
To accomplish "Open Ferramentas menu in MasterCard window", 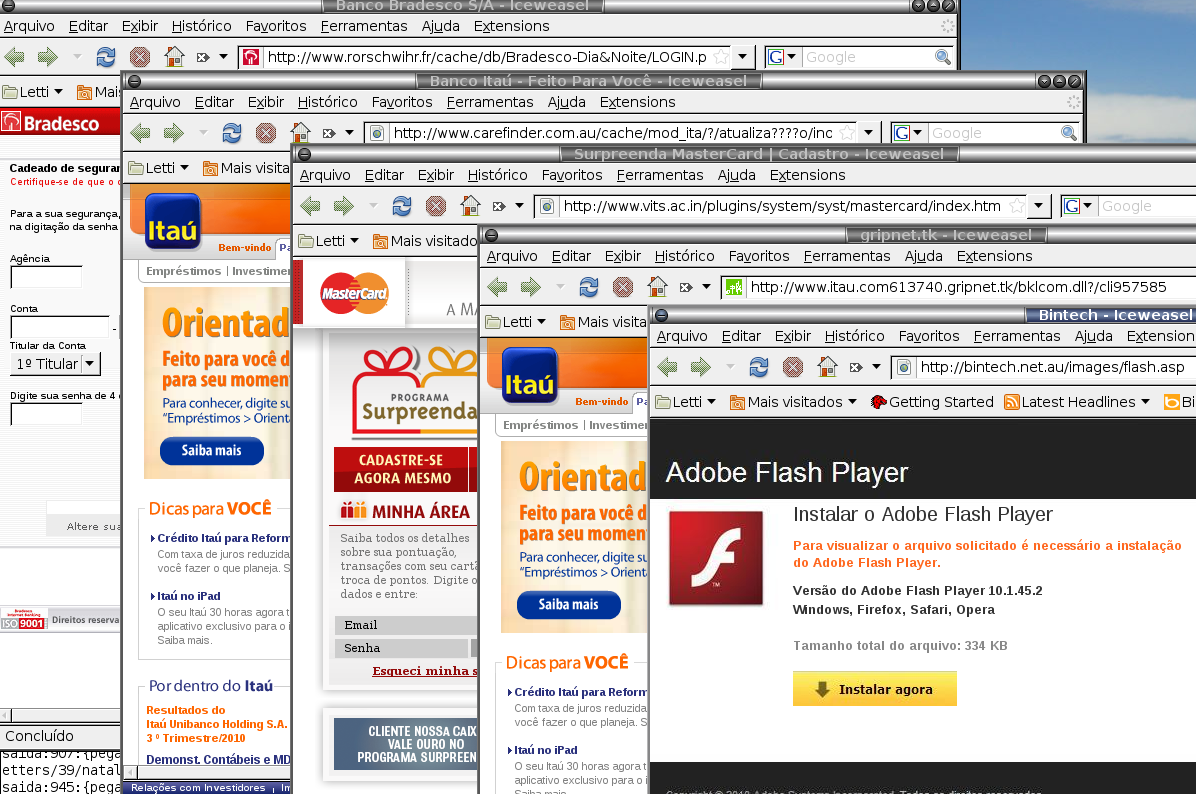I will pos(660,175).
